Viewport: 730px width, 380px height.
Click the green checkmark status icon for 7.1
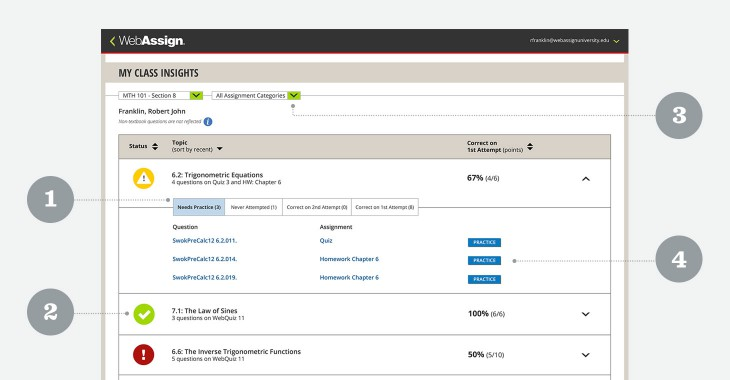[144, 314]
